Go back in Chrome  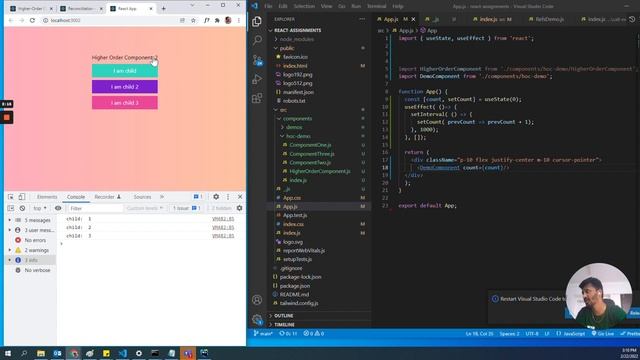click(x=11, y=20)
